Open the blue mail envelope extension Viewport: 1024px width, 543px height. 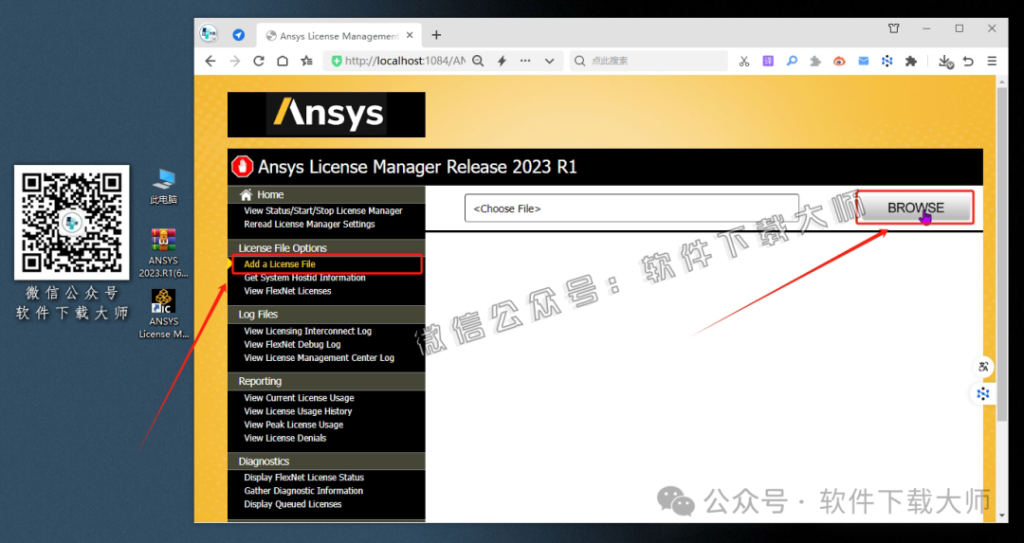[x=863, y=61]
